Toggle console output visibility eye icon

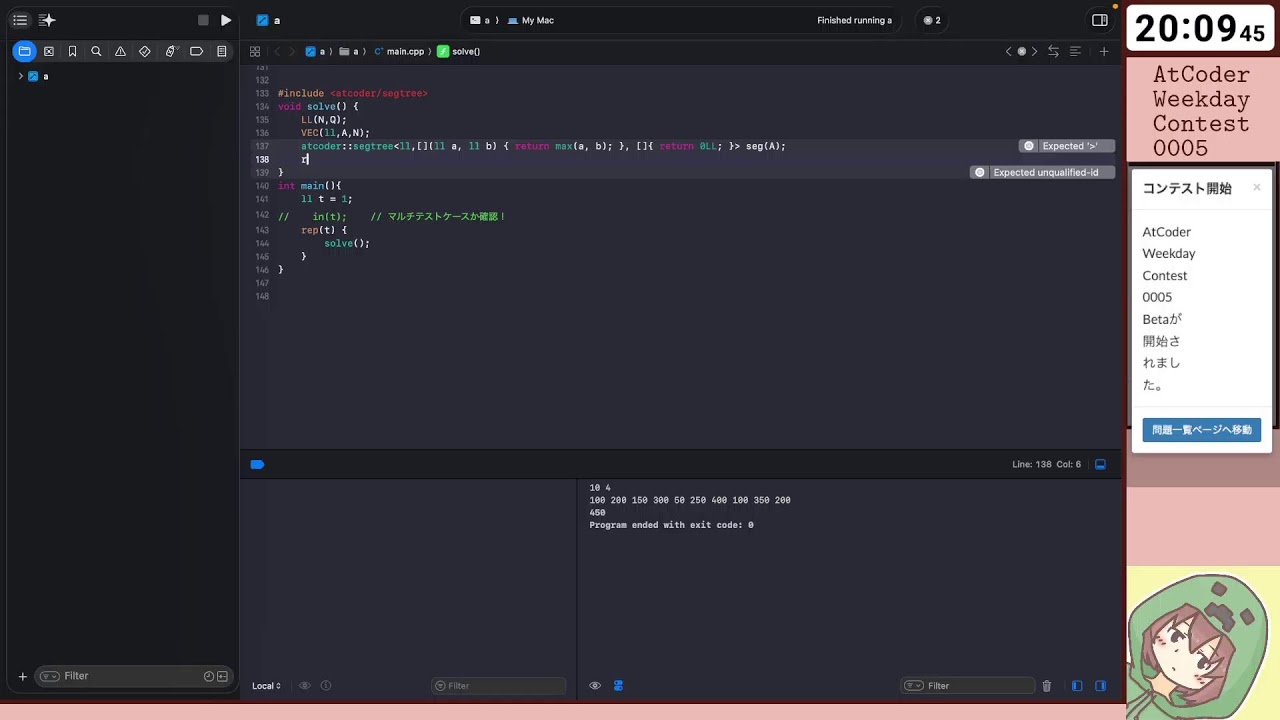coord(595,686)
